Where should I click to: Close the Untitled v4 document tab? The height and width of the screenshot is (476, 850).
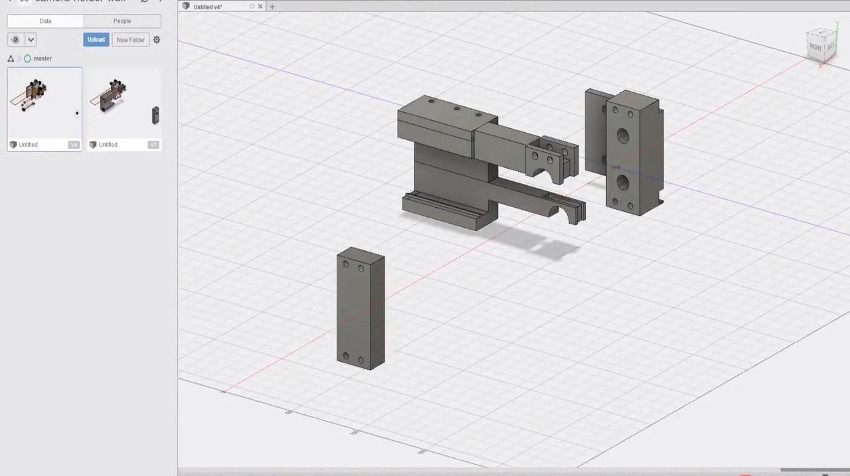click(260, 7)
